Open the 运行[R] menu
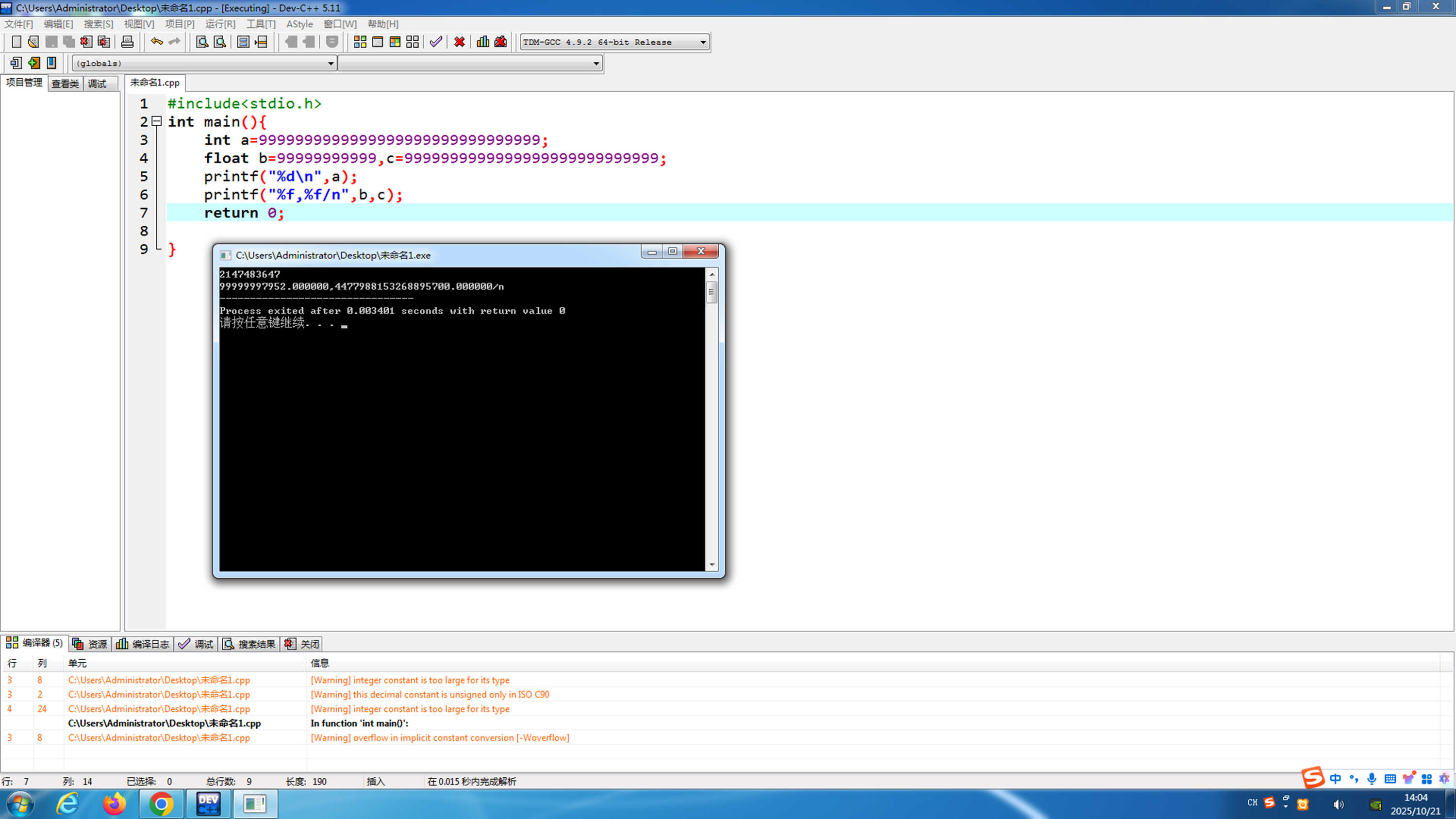This screenshot has height=819, width=1456. (220, 24)
